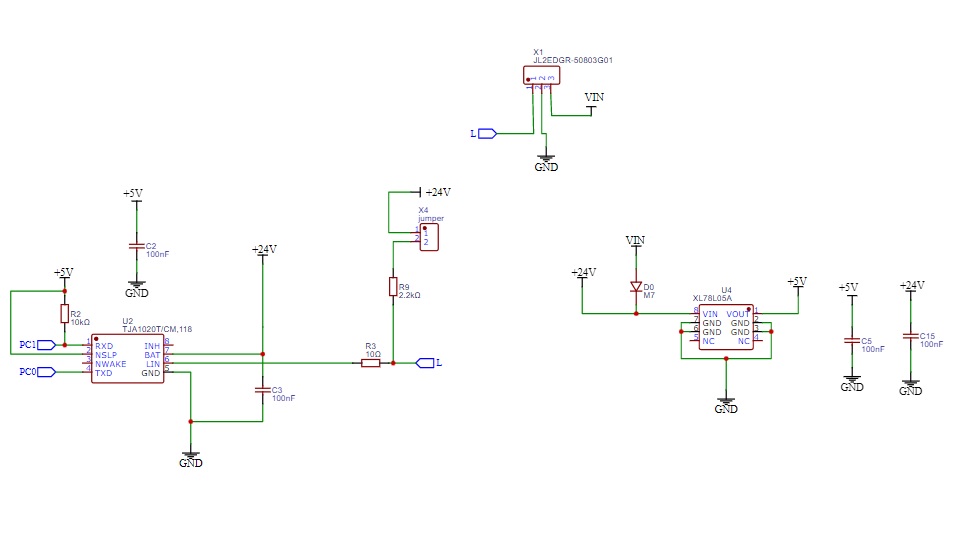Select the 'M7' value of diode D0
The height and width of the screenshot is (540, 970).
point(649,296)
